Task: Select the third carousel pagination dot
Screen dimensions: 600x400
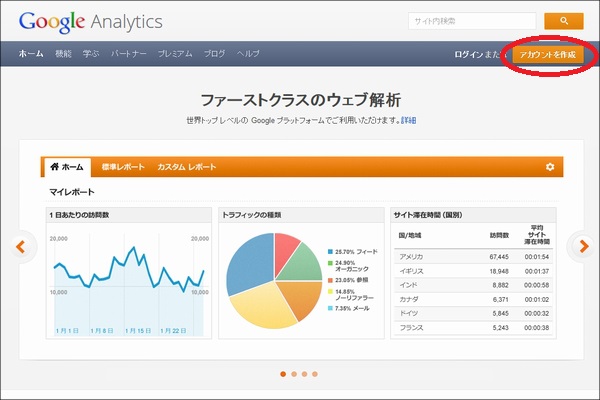Action: [304, 374]
